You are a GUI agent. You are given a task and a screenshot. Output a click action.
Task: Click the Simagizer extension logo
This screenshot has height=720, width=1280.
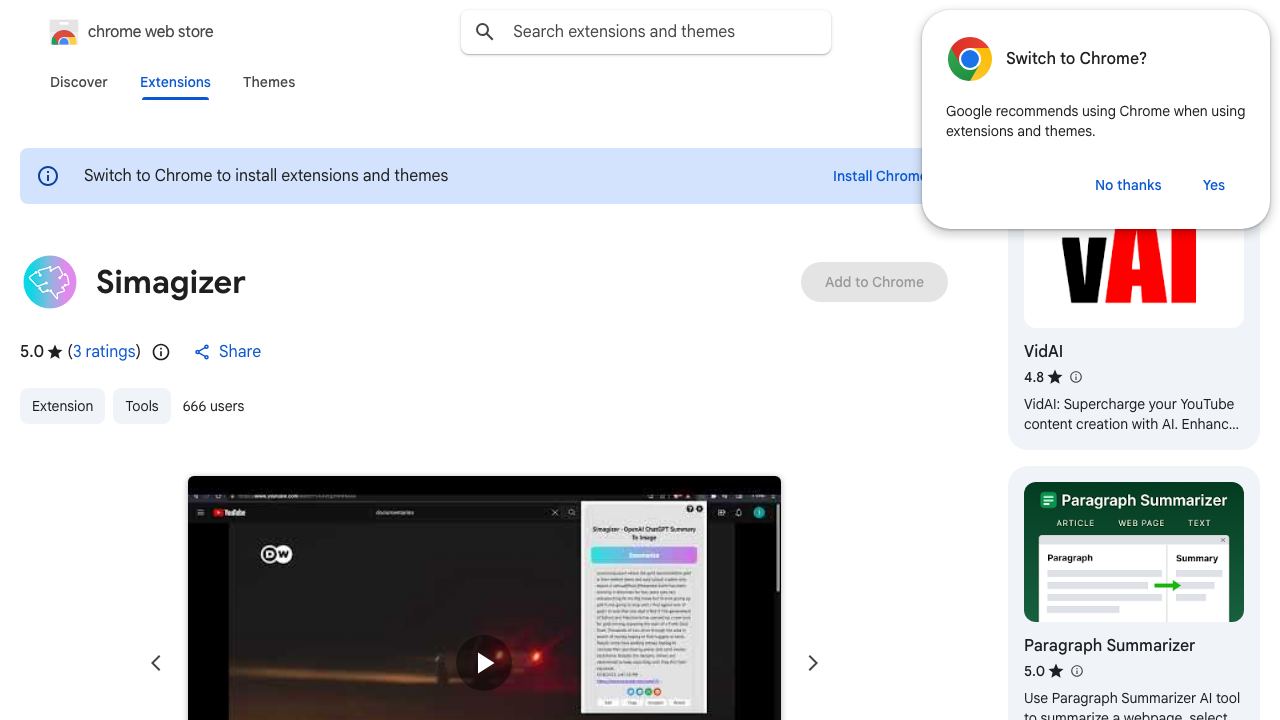(x=50, y=282)
